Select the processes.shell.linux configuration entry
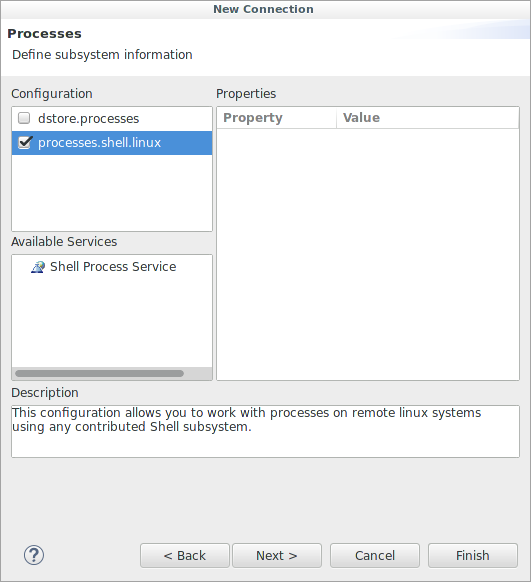The image size is (531, 582). [x=112, y=143]
